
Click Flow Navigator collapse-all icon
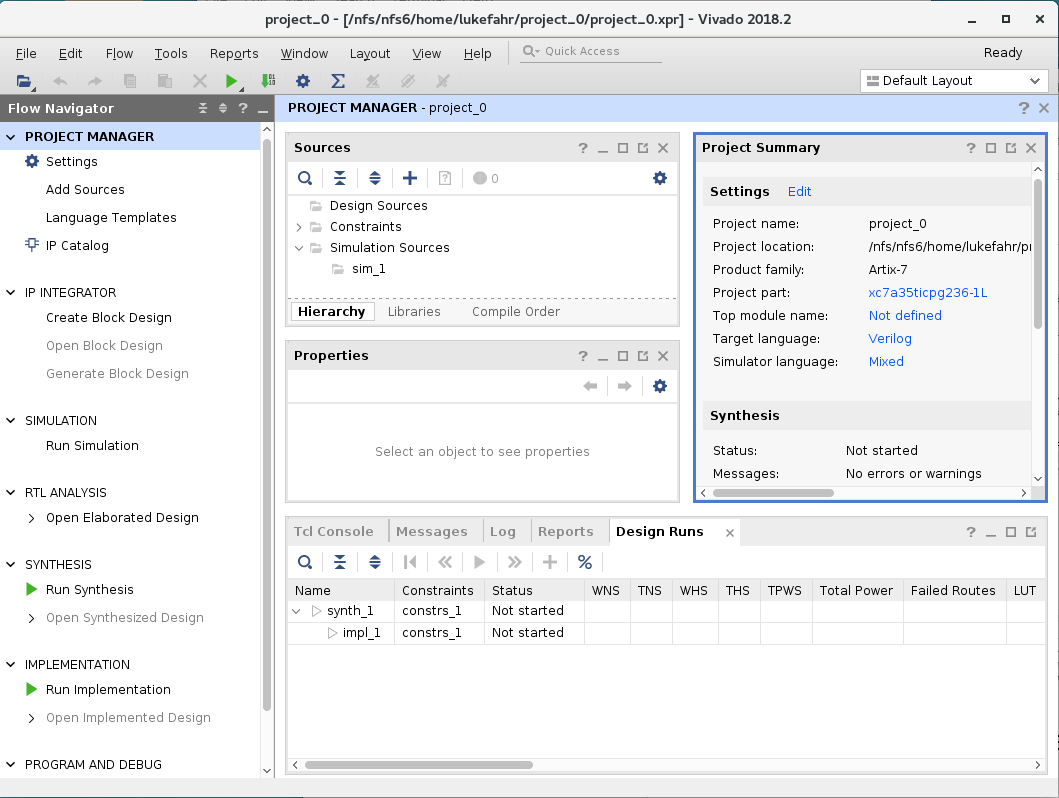point(203,108)
